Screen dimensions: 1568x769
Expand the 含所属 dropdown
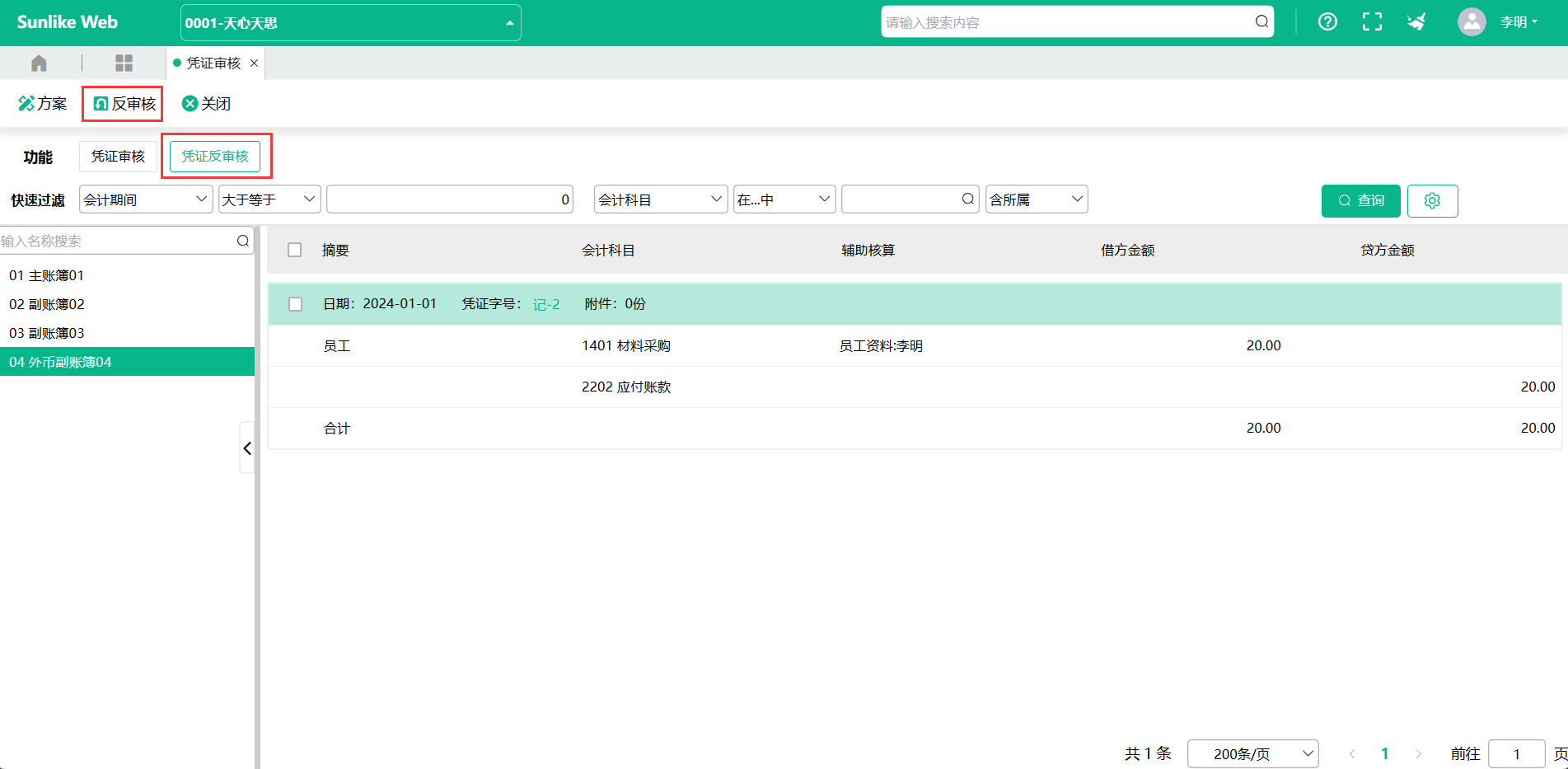(1037, 199)
